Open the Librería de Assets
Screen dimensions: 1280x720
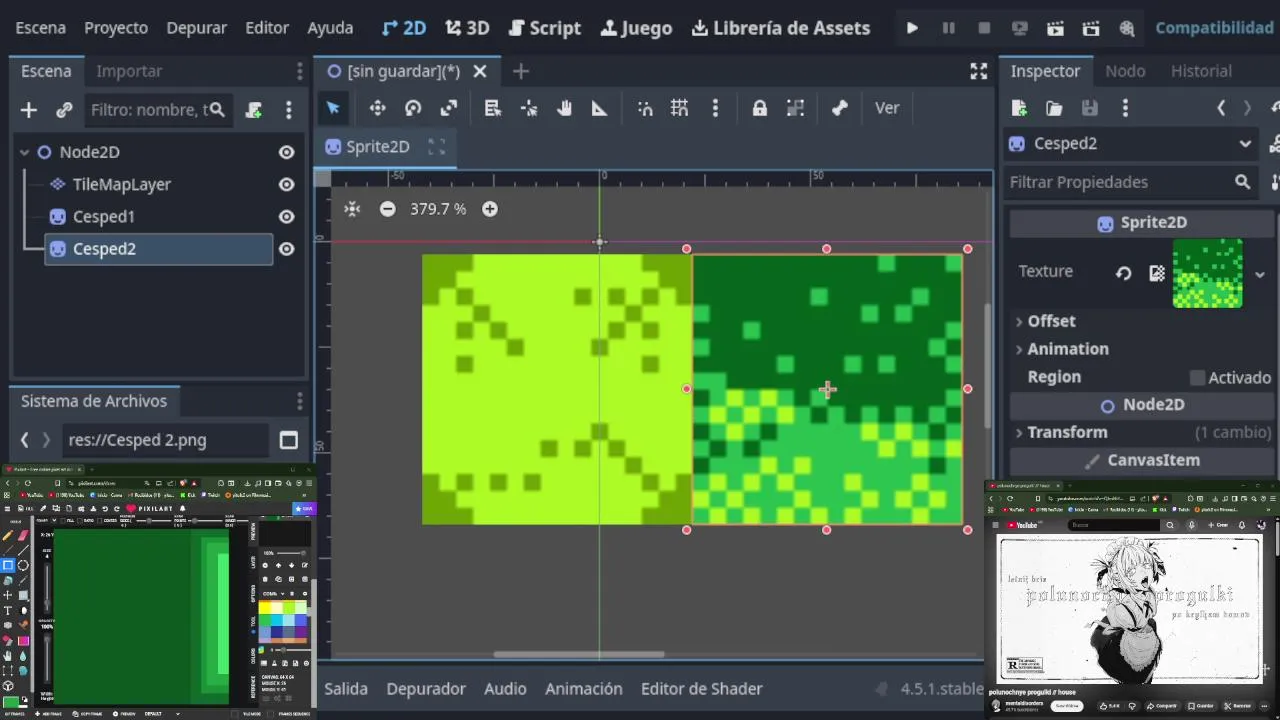click(780, 28)
